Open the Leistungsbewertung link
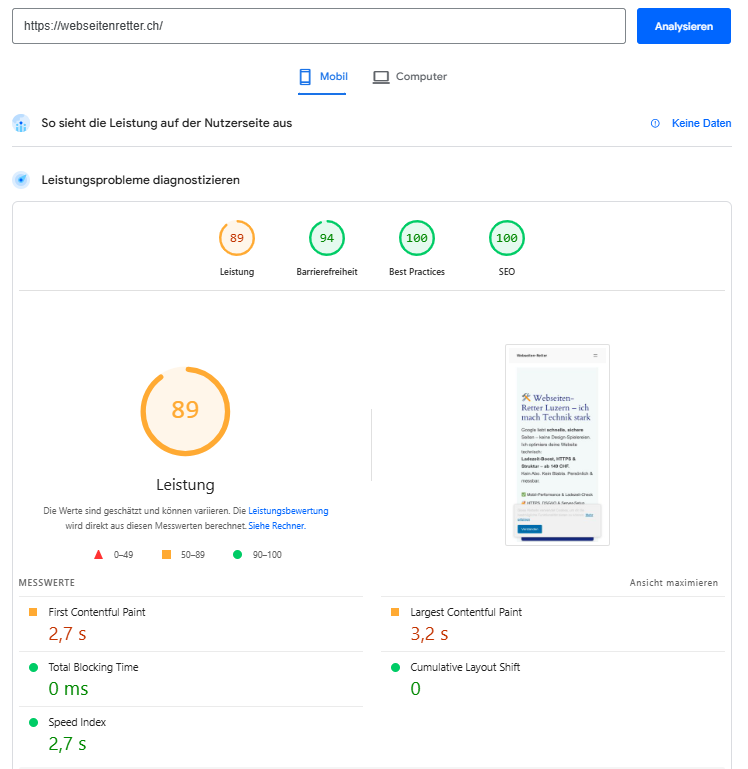Screen dimensions: 748x769 pyautogui.click(x=288, y=511)
